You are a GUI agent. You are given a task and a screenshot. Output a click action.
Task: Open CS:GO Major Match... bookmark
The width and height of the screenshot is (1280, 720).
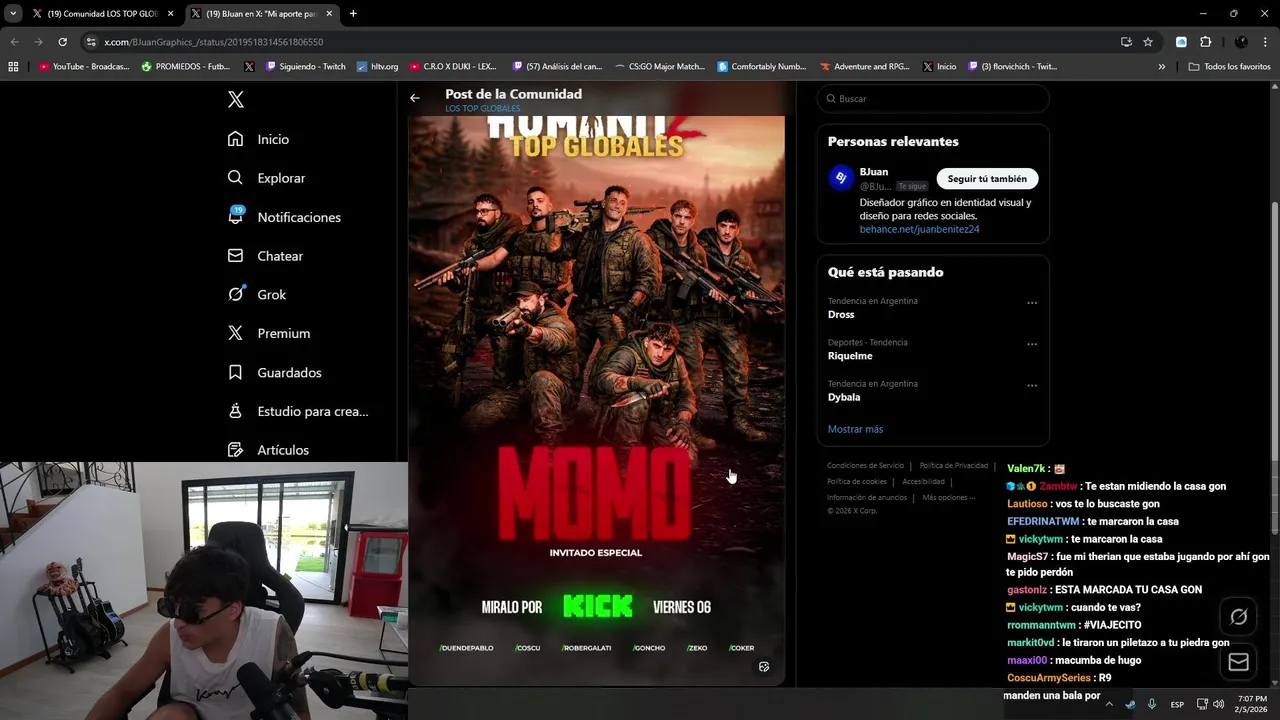659,67
